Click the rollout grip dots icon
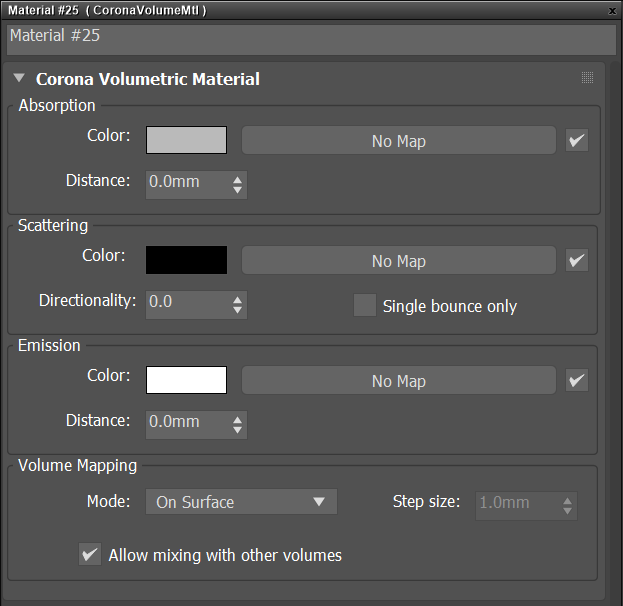 tap(587, 77)
